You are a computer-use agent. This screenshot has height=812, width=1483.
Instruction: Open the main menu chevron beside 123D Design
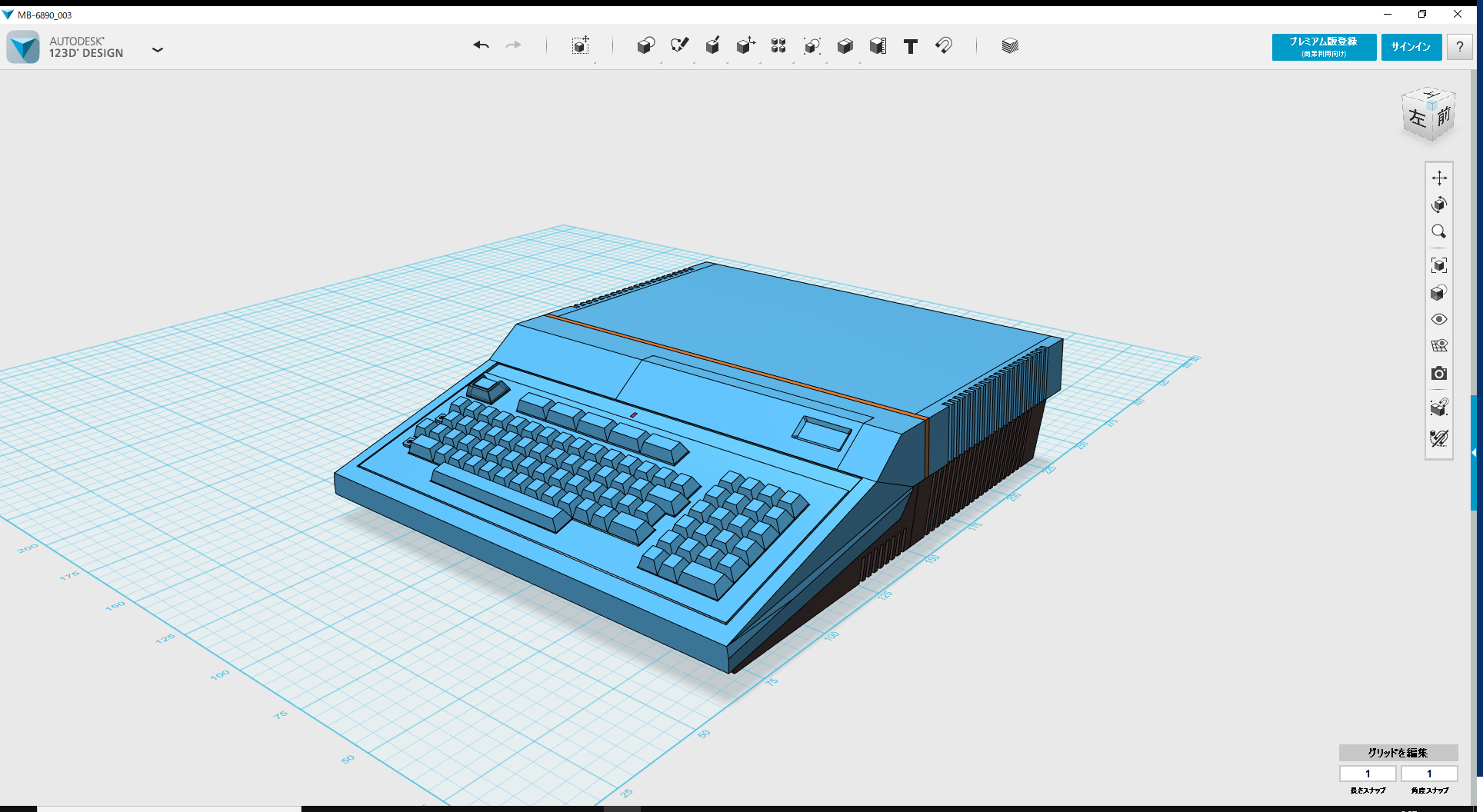[158, 49]
